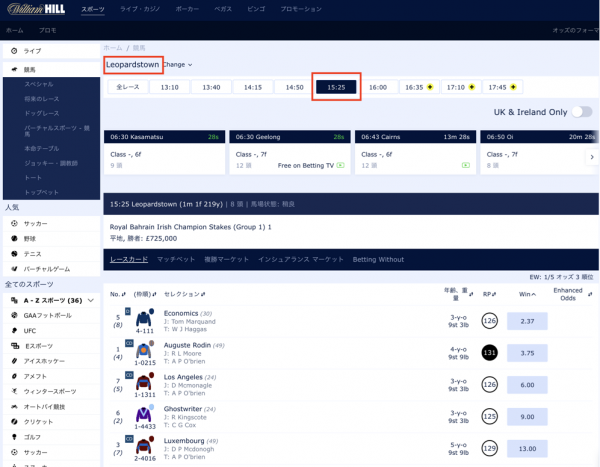Click the William Hill logo
This screenshot has height=467, width=600.
36,9
